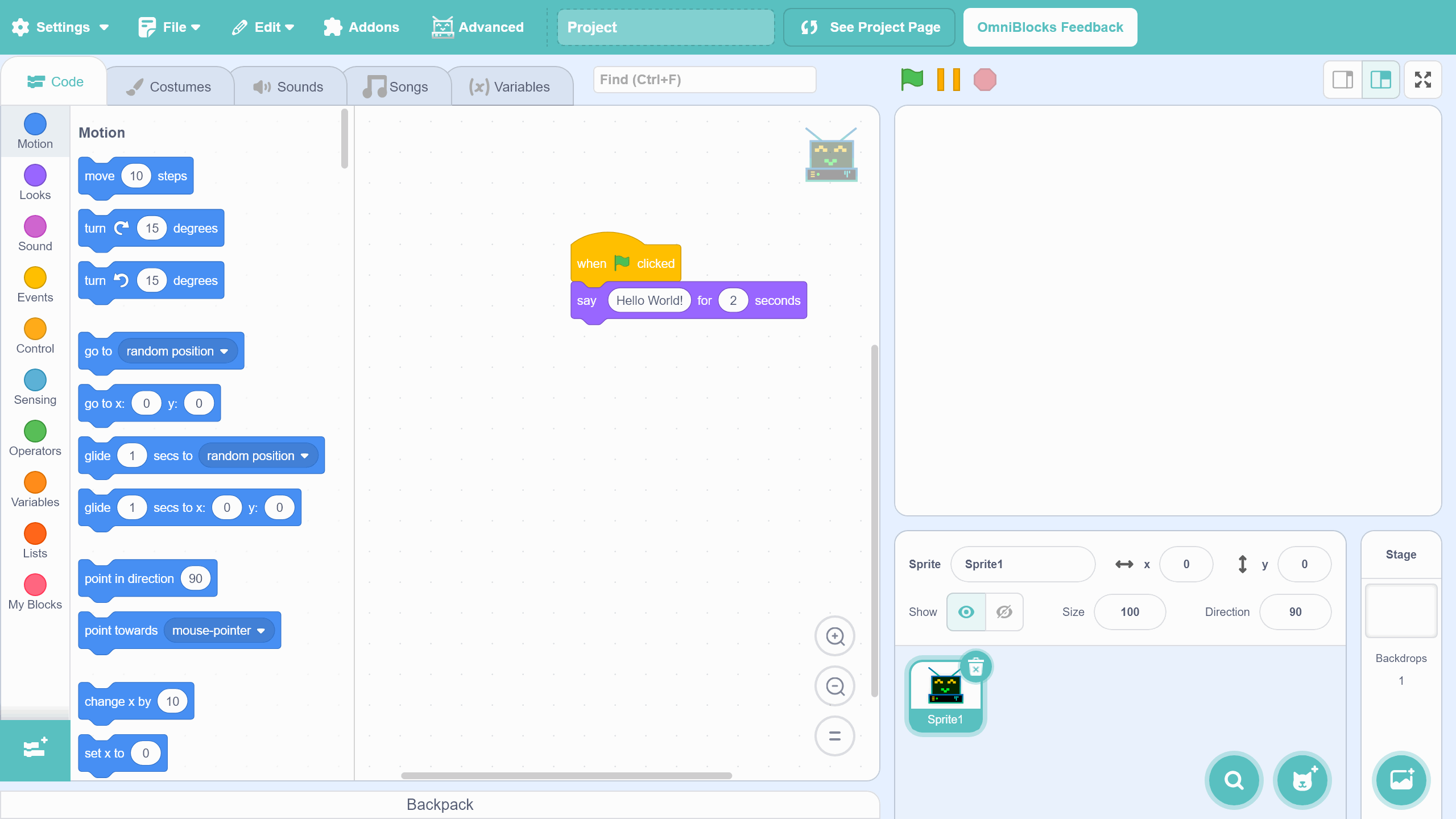Hide the sprite with crossed-eye toggle
This screenshot has width=1456, height=819.
[1004, 612]
